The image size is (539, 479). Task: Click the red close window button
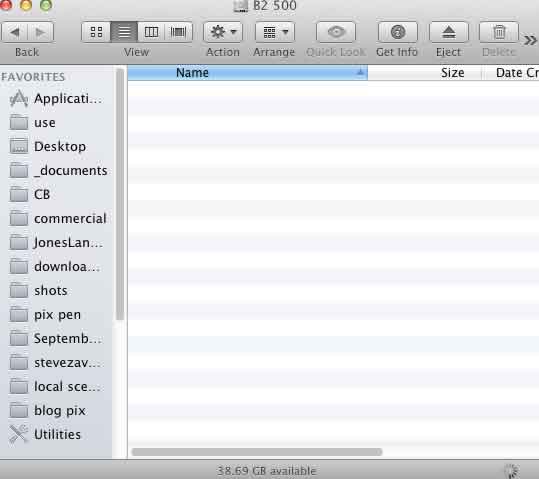(6, 4)
